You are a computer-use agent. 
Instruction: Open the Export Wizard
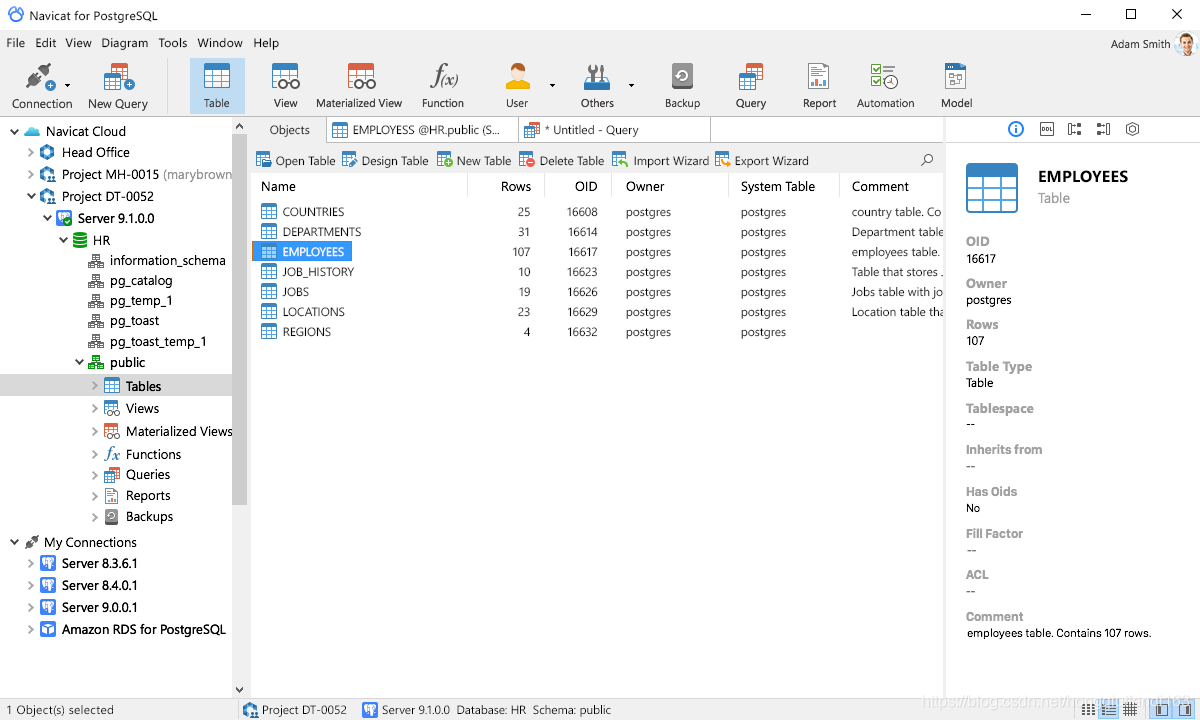(x=762, y=160)
